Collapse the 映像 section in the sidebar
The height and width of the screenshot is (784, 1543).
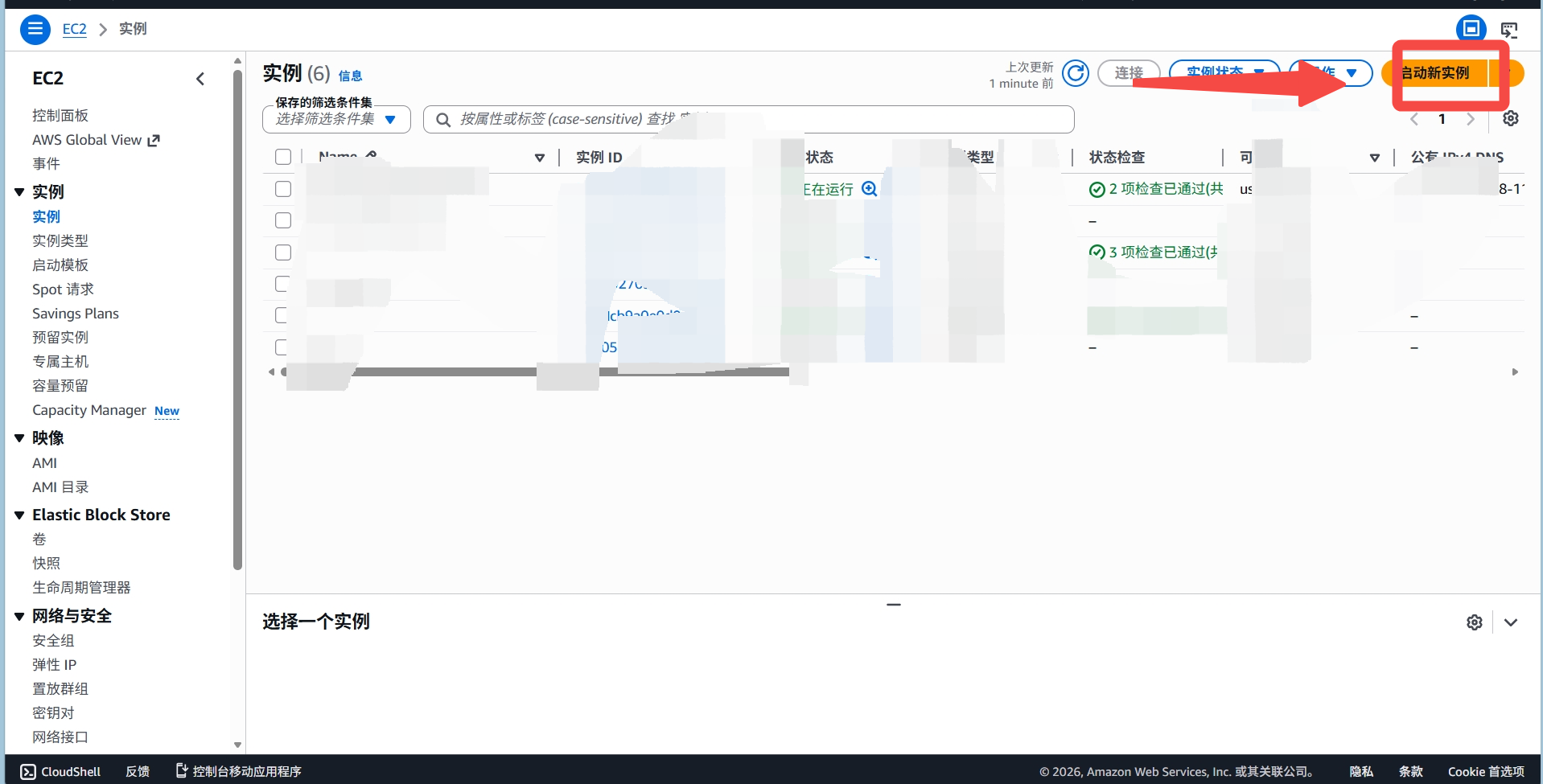click(x=19, y=438)
